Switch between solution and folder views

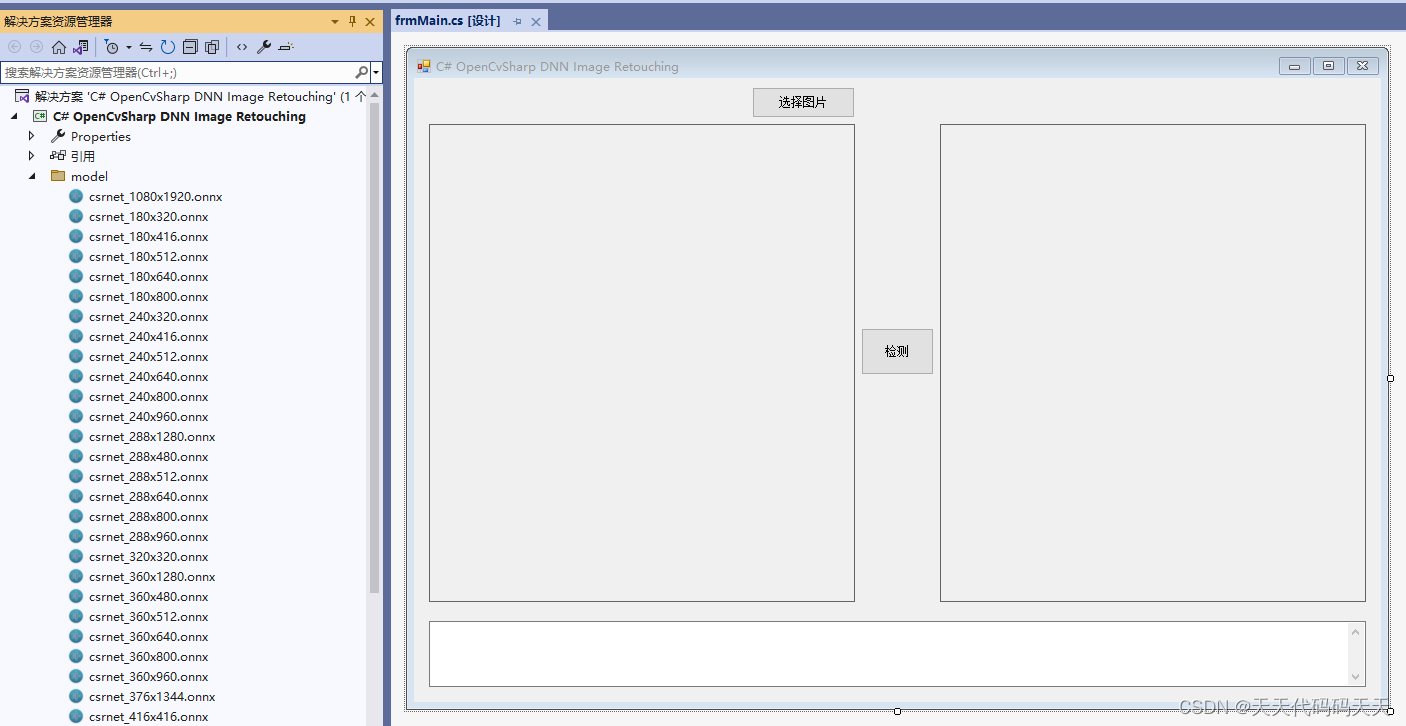(x=81, y=47)
